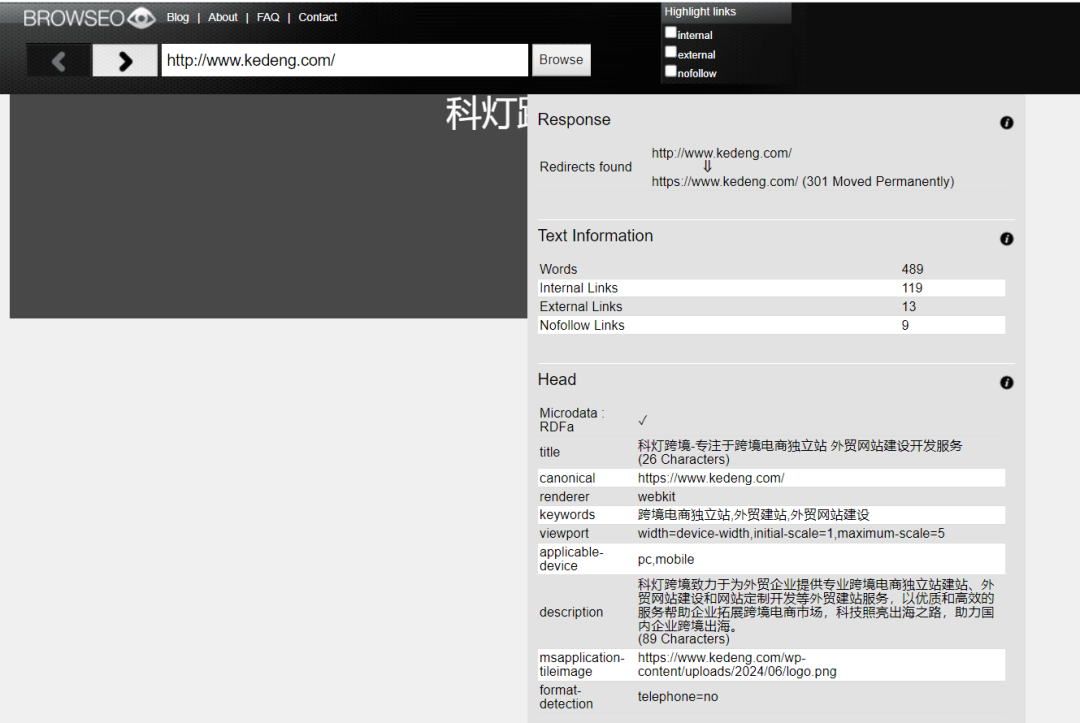Viewport: 1080px width, 723px height.
Task: Go back with the left arrow button
Action: (x=58, y=61)
